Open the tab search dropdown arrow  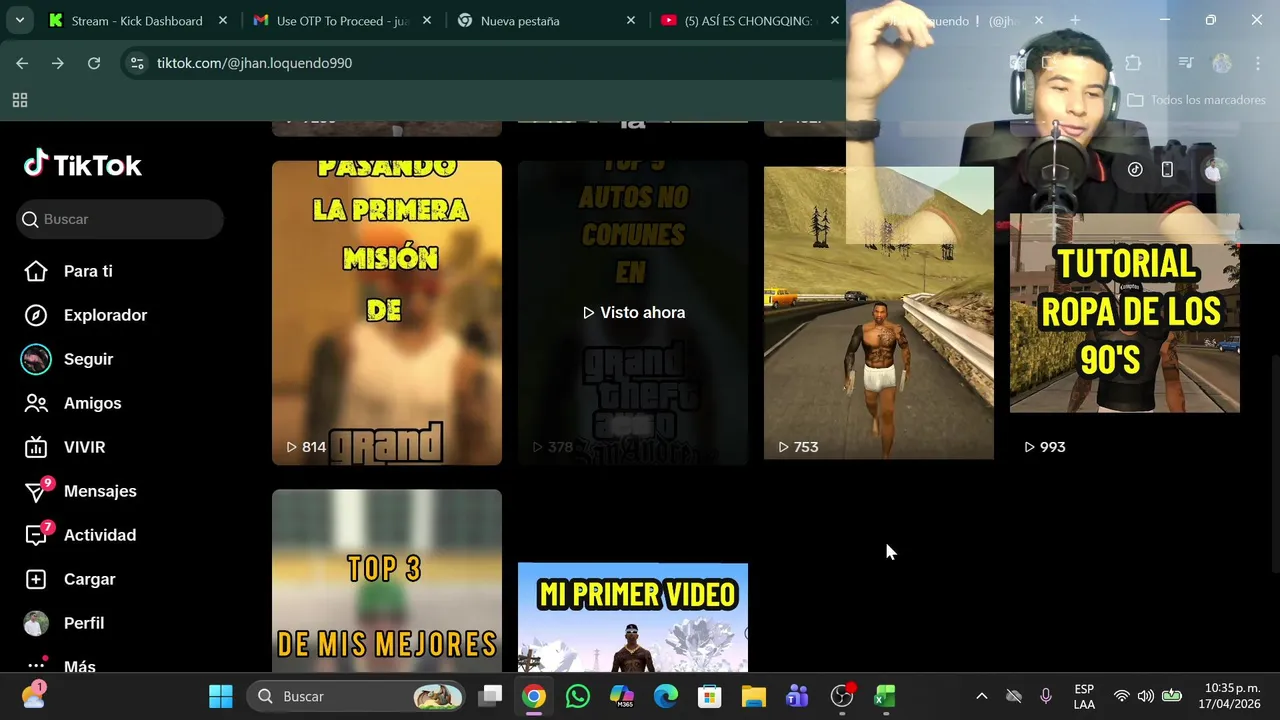pos(19,20)
